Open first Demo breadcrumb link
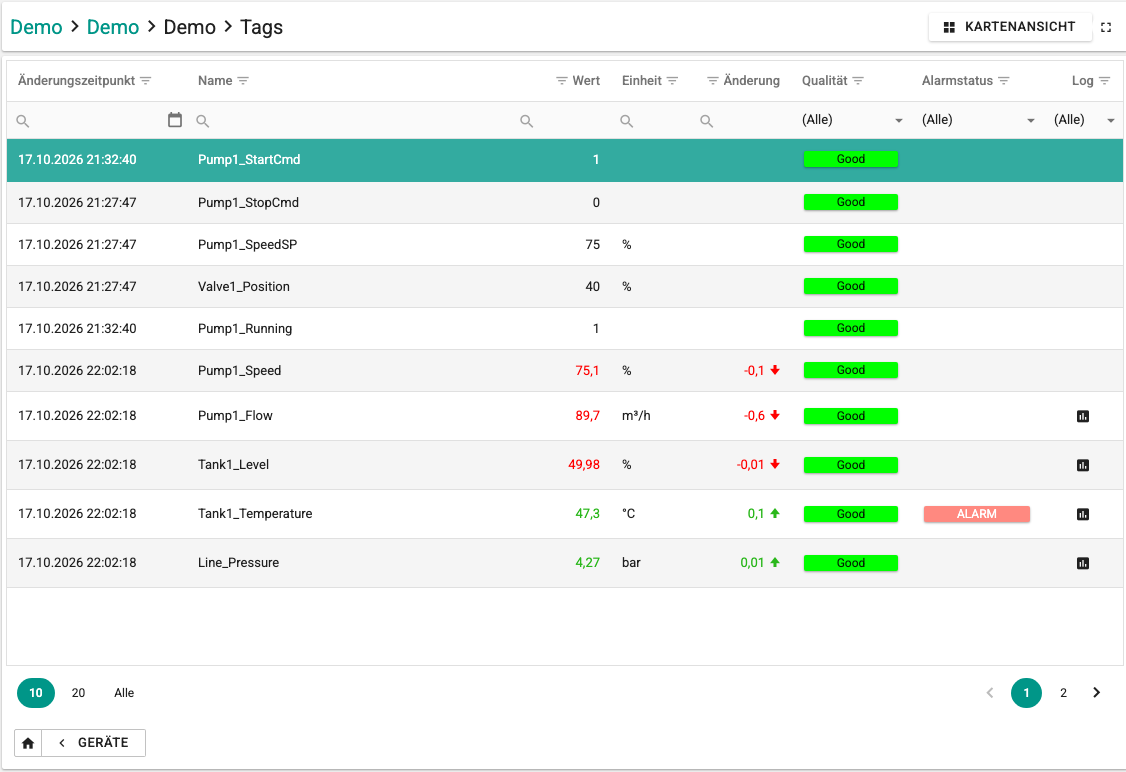The height and width of the screenshot is (772, 1126). [x=36, y=27]
